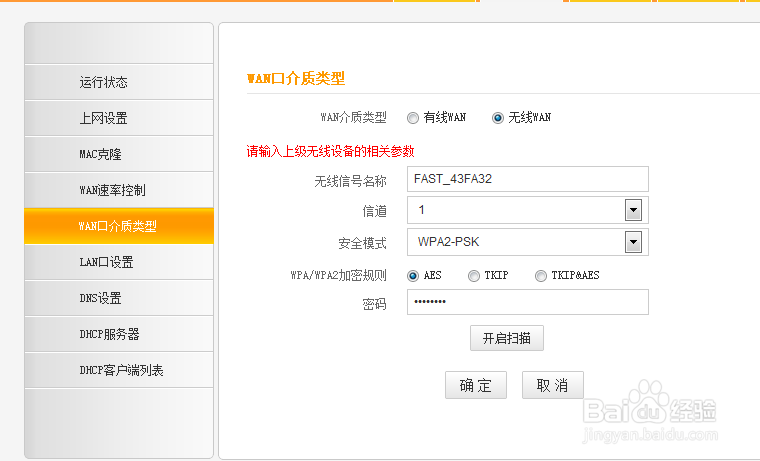The image size is (760, 461).
Task: Select the 无线WAN radio button
Action: click(x=498, y=118)
